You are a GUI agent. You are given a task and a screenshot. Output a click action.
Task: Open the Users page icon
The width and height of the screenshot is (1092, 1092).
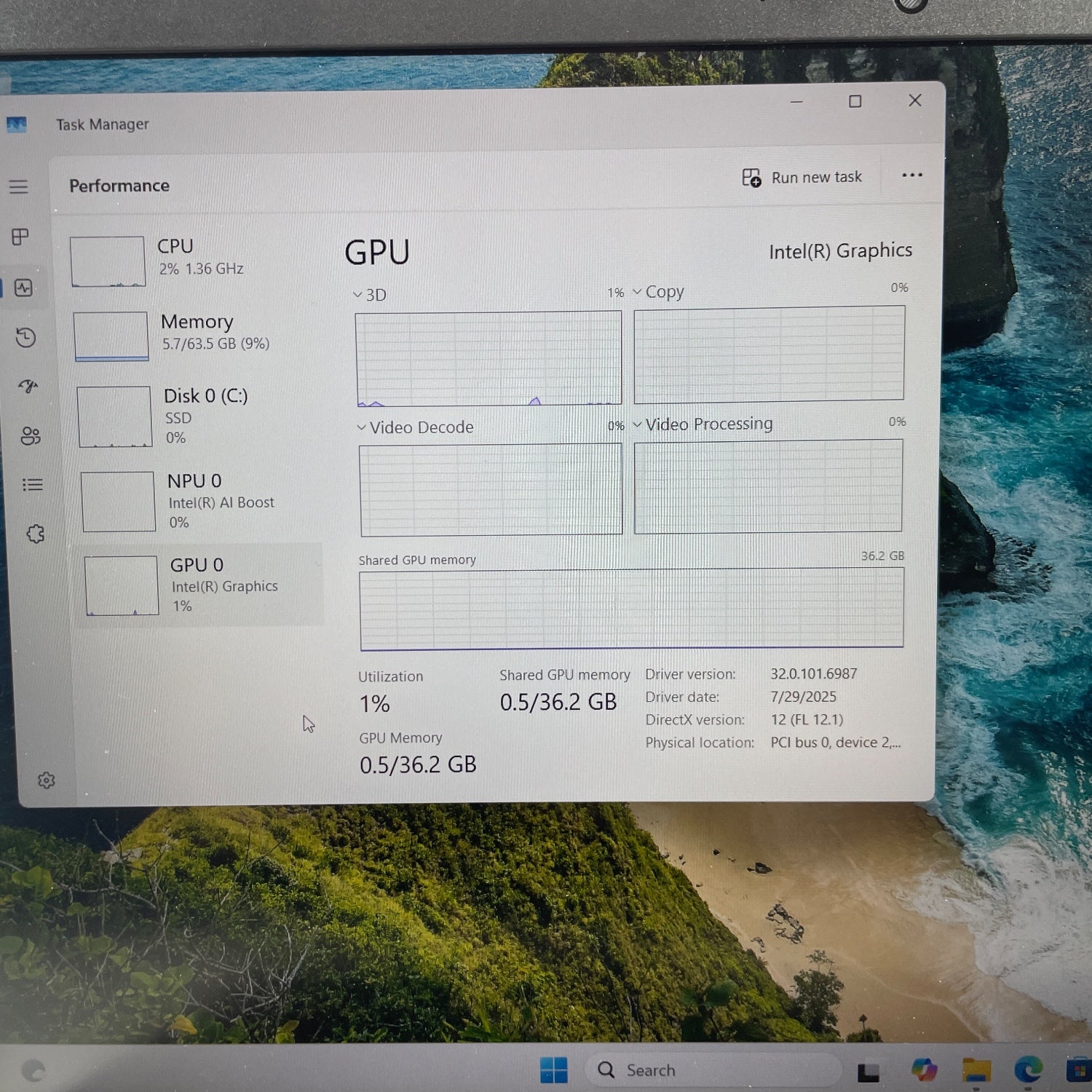[31, 435]
